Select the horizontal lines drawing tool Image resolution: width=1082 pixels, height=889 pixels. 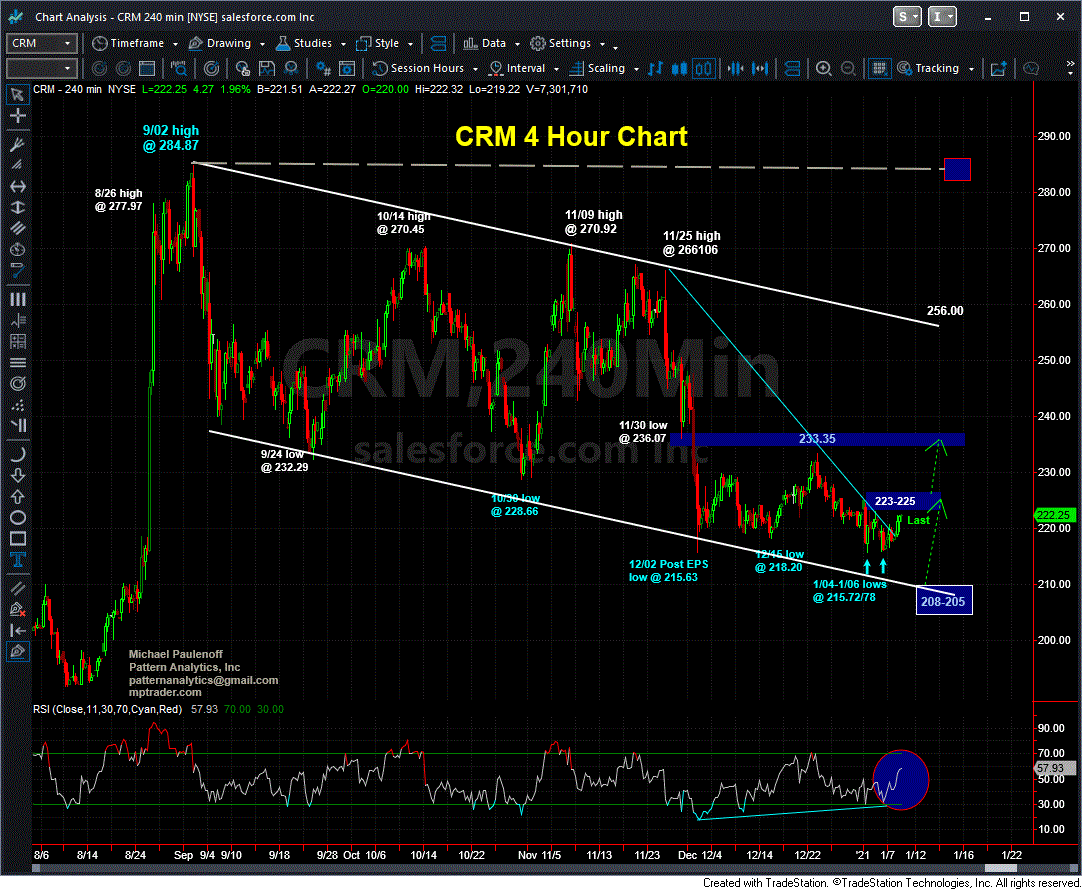(19, 362)
